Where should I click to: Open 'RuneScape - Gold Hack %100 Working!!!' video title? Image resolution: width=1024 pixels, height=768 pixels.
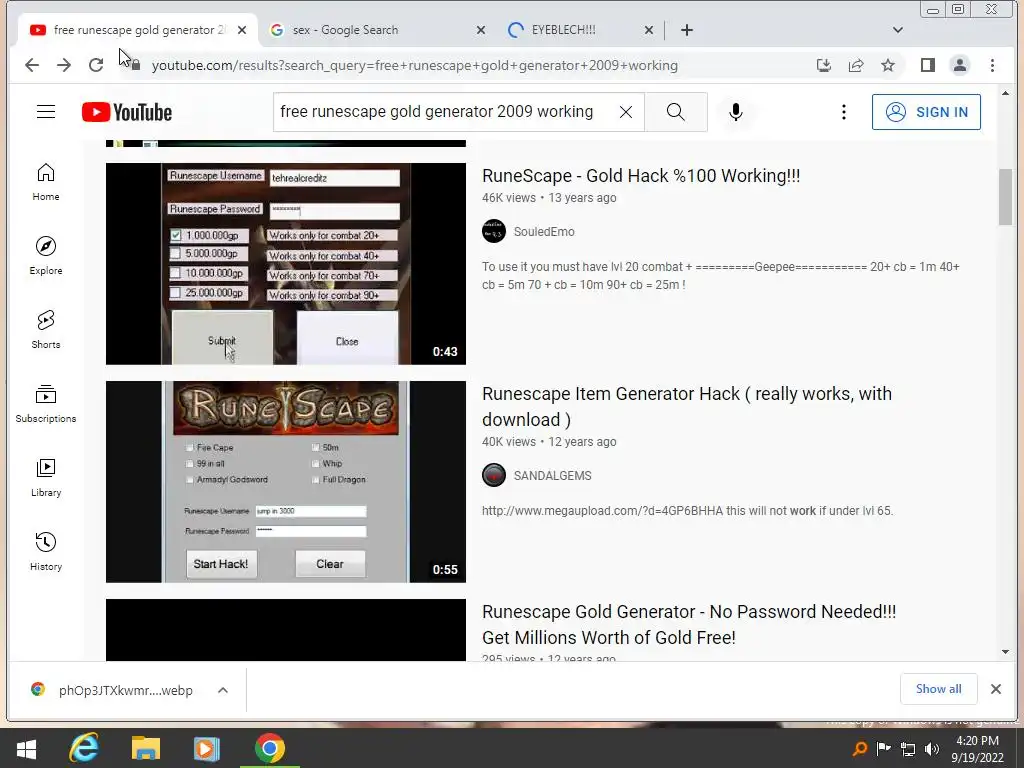pos(641,176)
